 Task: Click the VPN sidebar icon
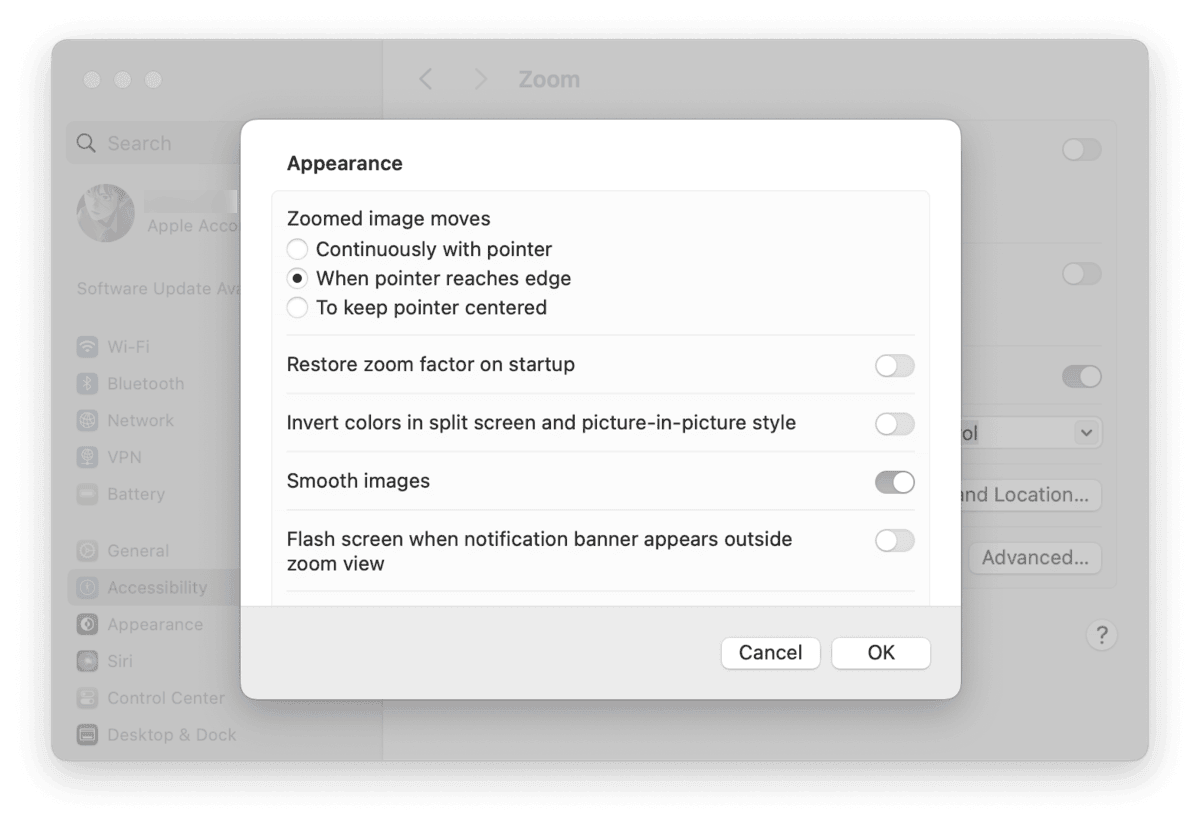(x=88, y=457)
